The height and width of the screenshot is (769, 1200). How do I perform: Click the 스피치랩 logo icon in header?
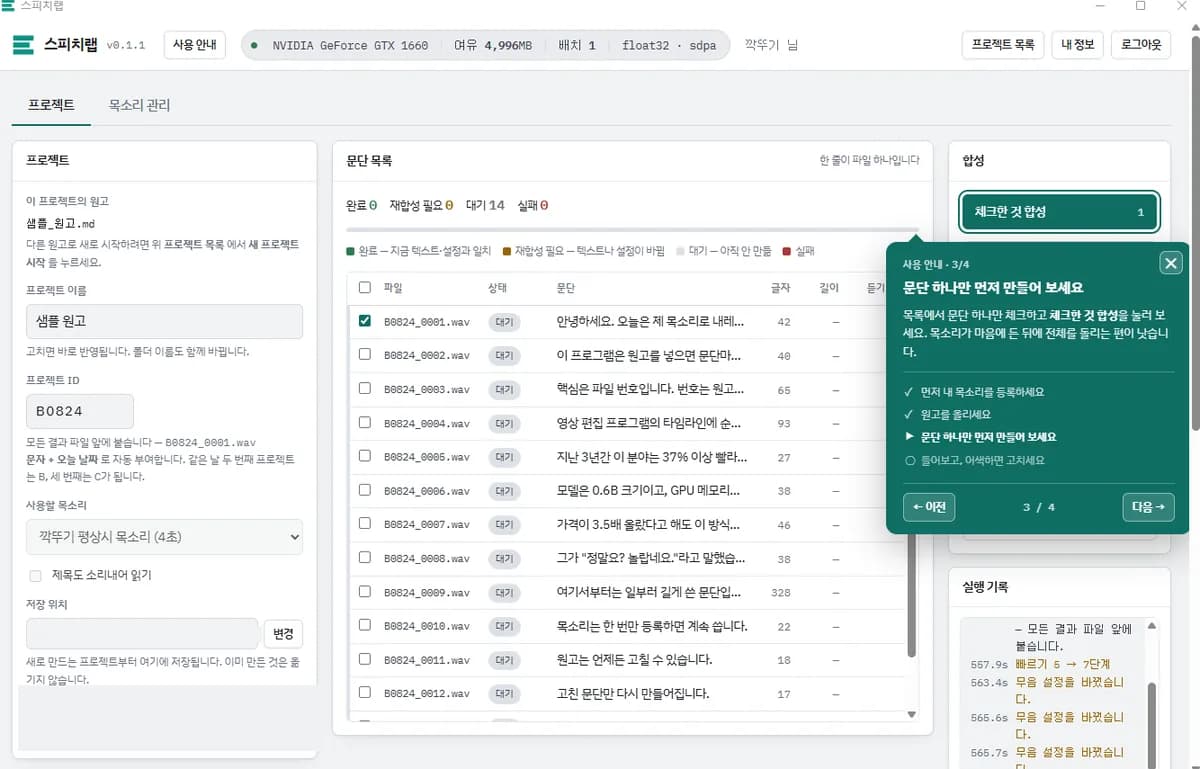[x=22, y=45]
